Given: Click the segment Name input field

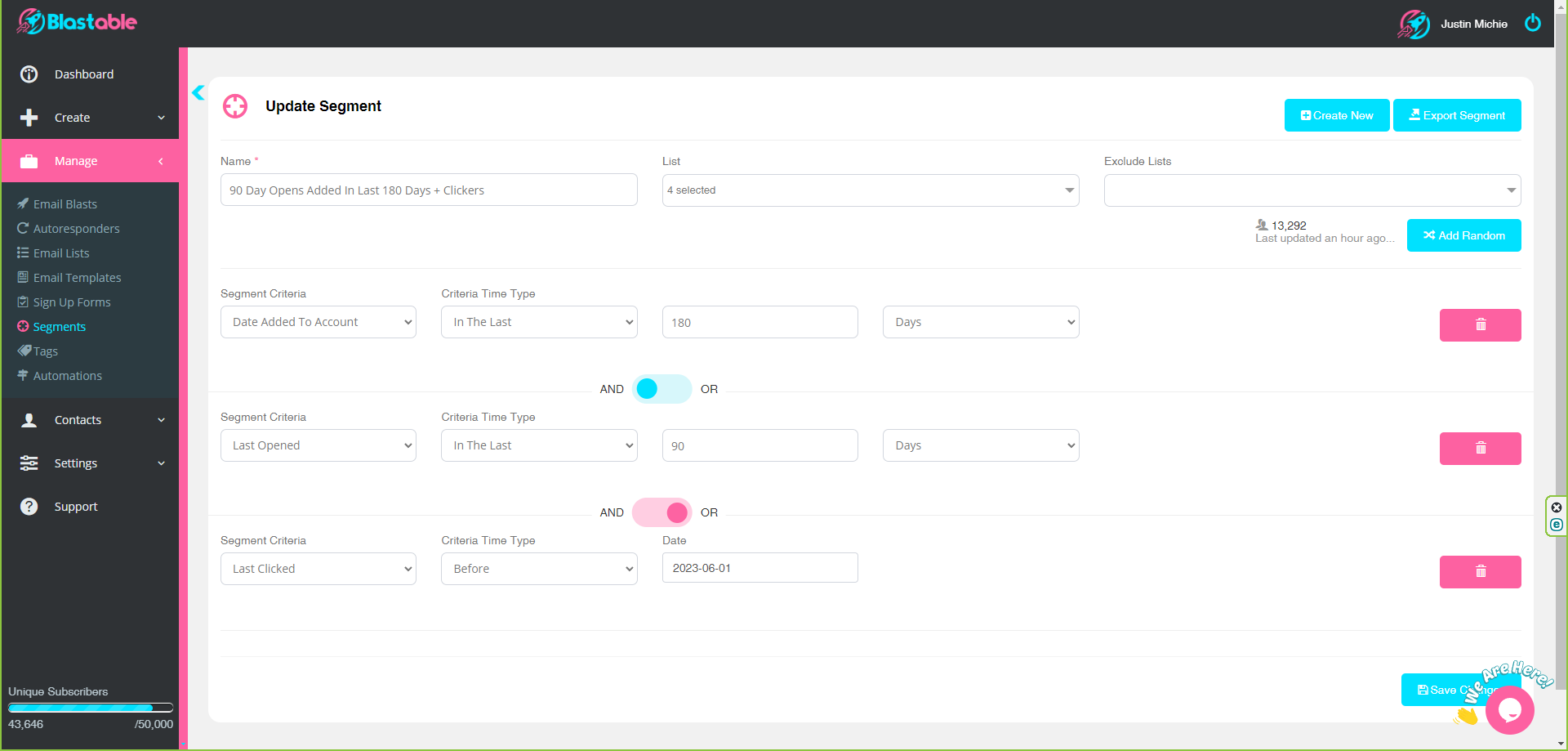Looking at the screenshot, I should (x=428, y=190).
